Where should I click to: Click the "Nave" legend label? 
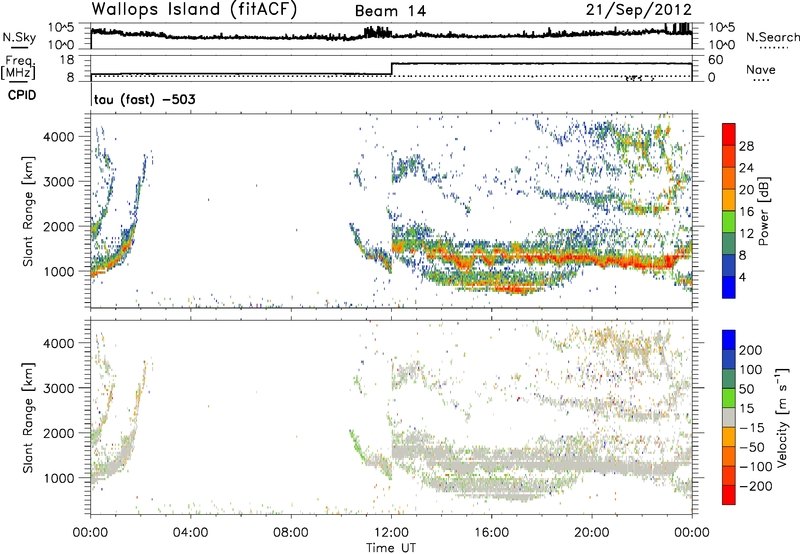tap(761, 70)
